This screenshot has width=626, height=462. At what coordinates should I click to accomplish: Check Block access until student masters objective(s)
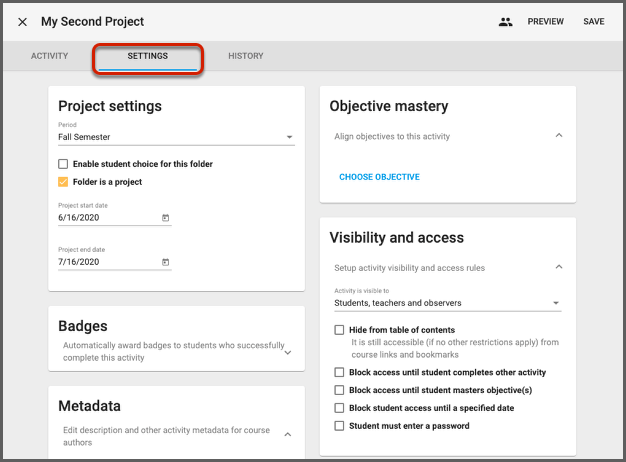[x=340, y=390]
